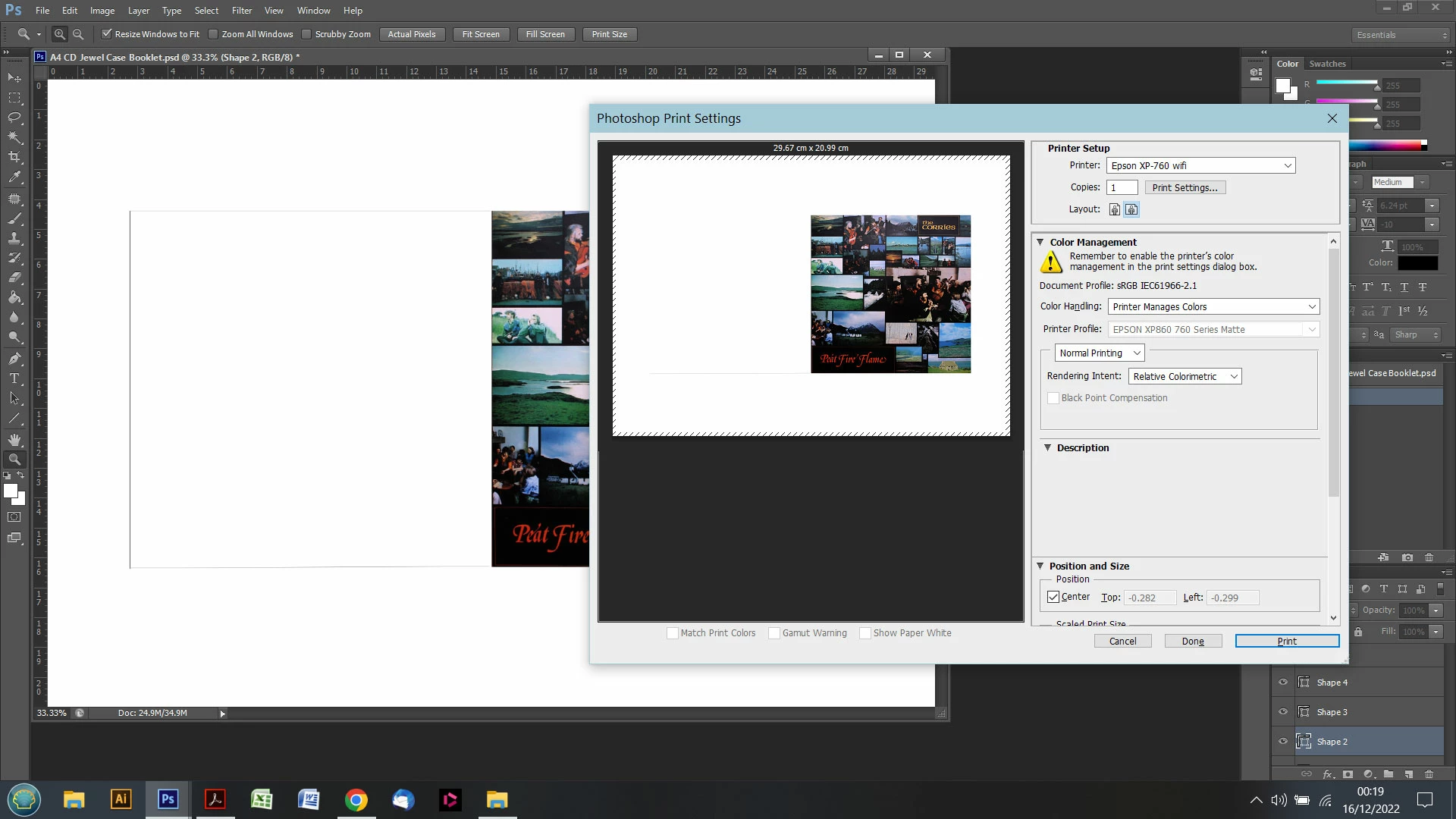The image size is (1456, 819).
Task: Select the Horizontal Type tool
Action: point(14,378)
